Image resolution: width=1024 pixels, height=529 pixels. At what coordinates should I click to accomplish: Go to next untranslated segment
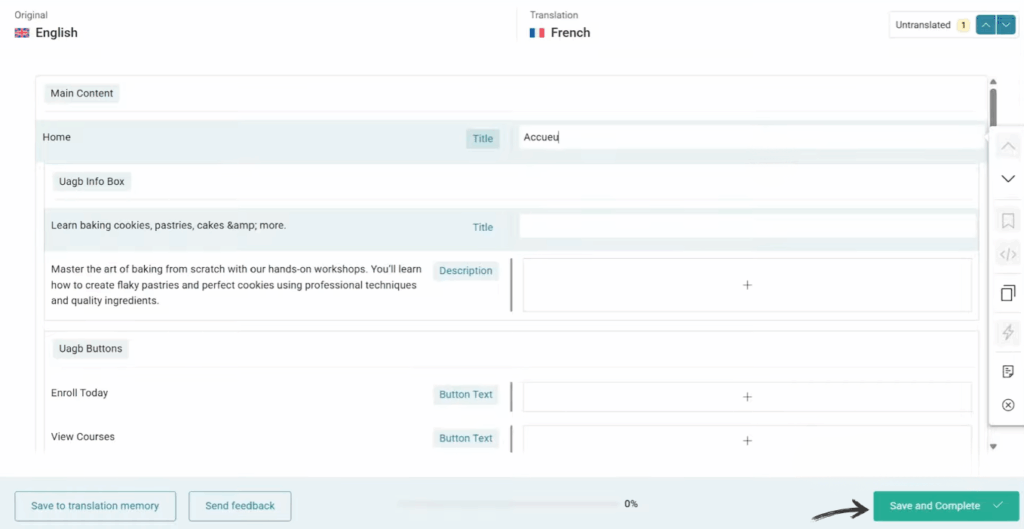click(1006, 25)
